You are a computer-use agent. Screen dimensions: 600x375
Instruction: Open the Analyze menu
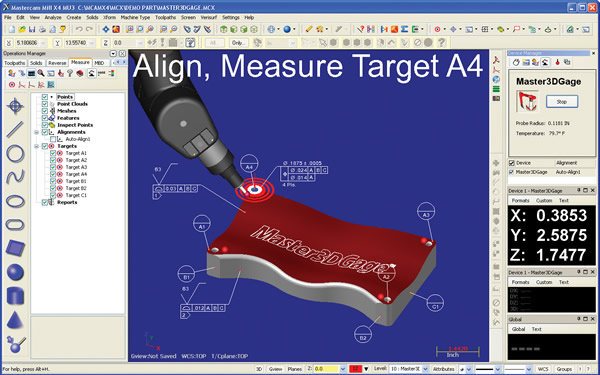click(x=53, y=18)
